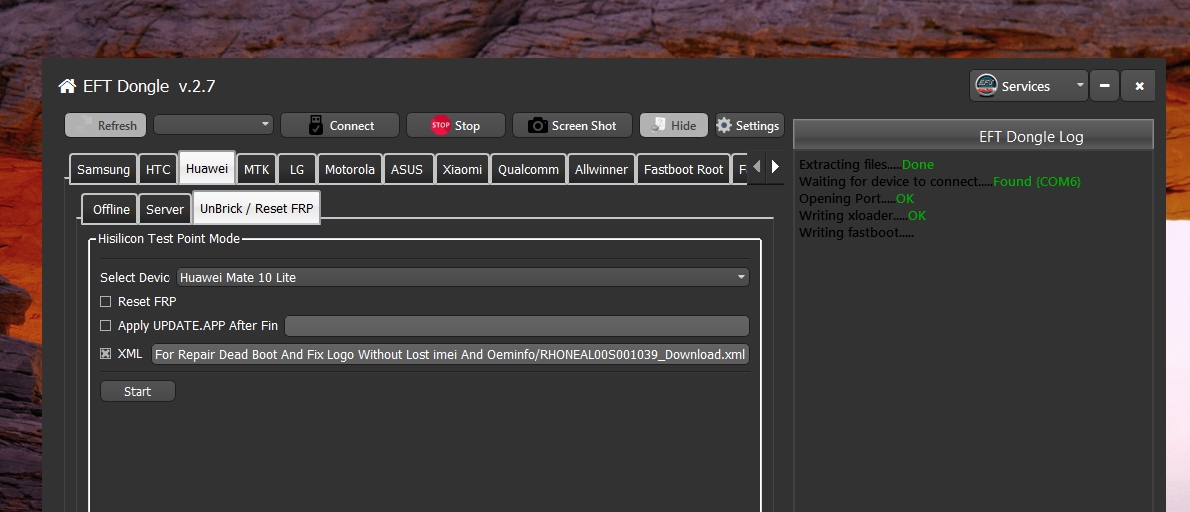This screenshot has width=1190, height=512.
Task: Select the UnBrick / Reset FRP sub-tab
Action: coord(257,208)
